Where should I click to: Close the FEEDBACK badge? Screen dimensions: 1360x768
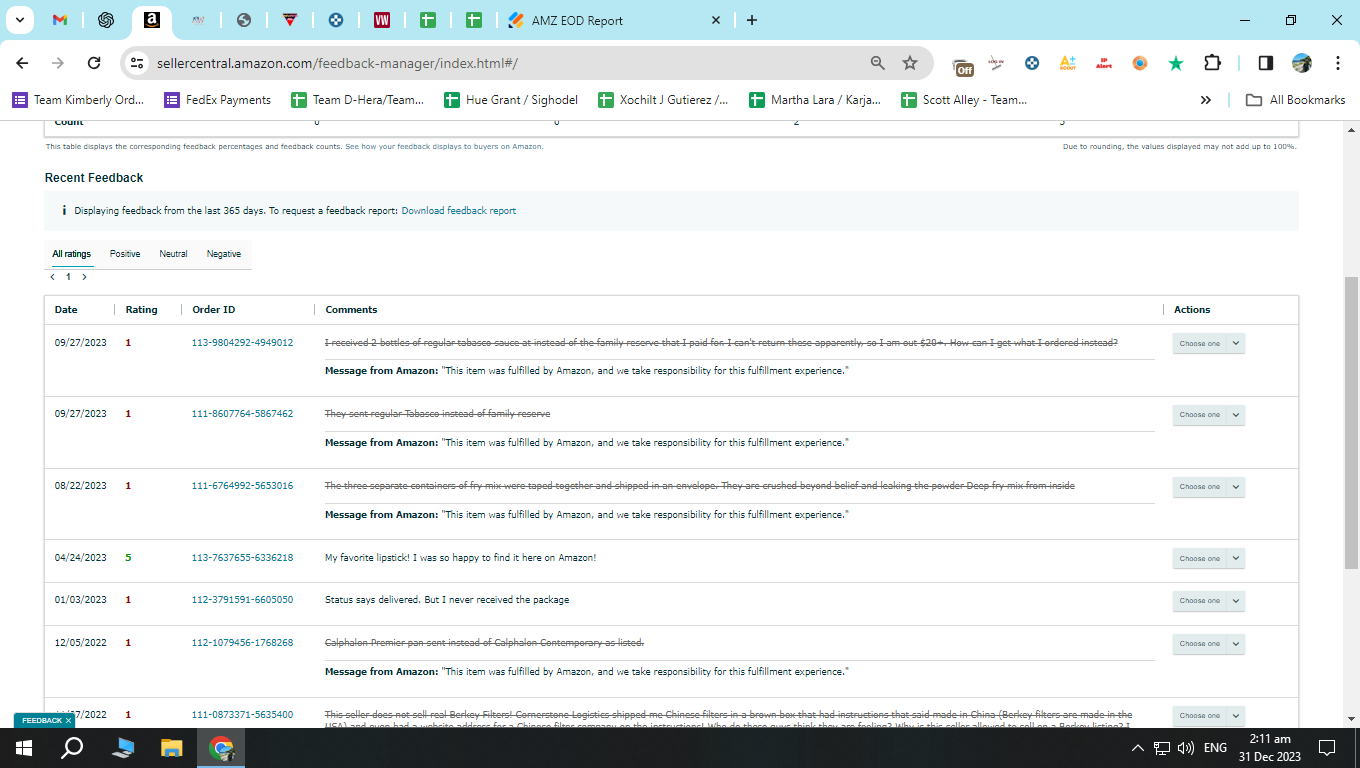pos(68,721)
